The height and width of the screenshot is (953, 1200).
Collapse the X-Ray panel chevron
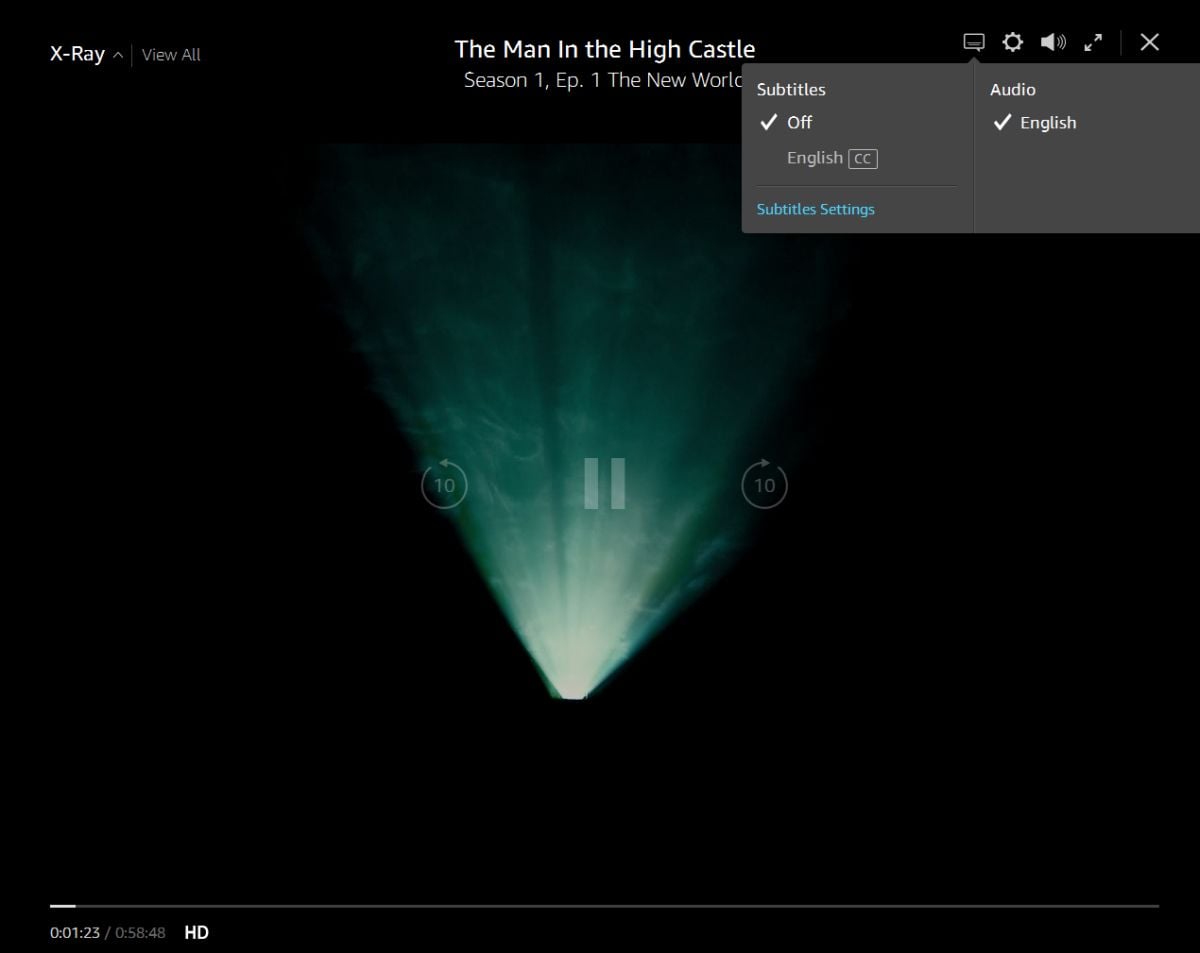[118, 55]
